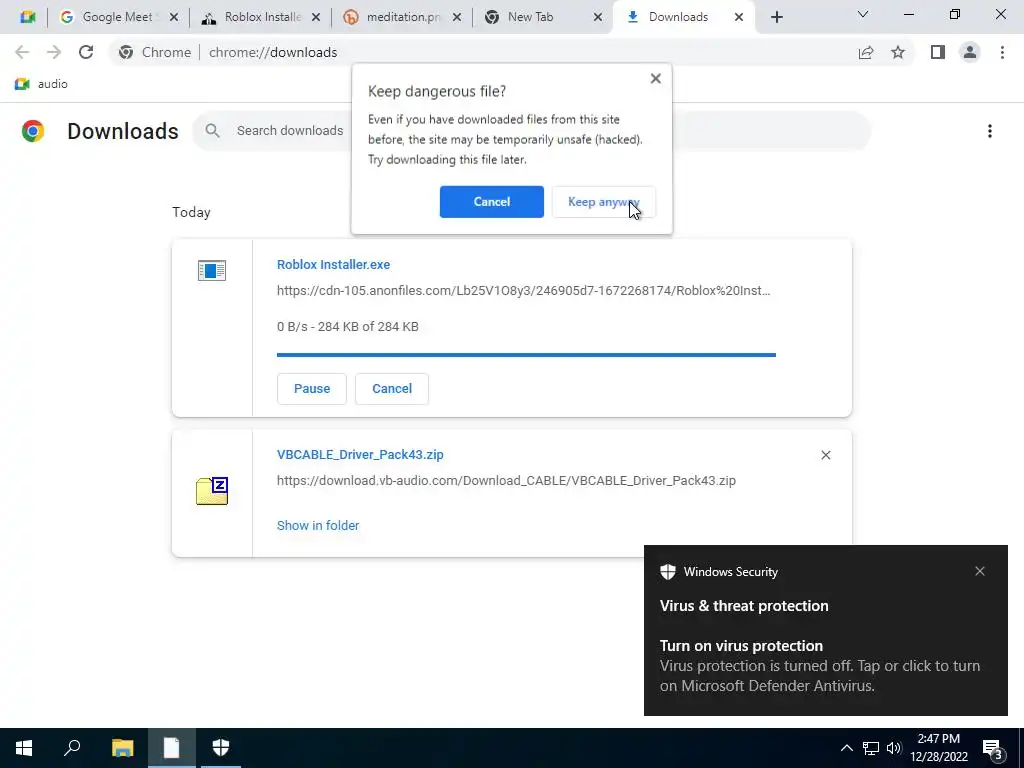Click the Roblox Installer anonfiles URL
This screenshot has width=1024, height=768.
(x=524, y=291)
